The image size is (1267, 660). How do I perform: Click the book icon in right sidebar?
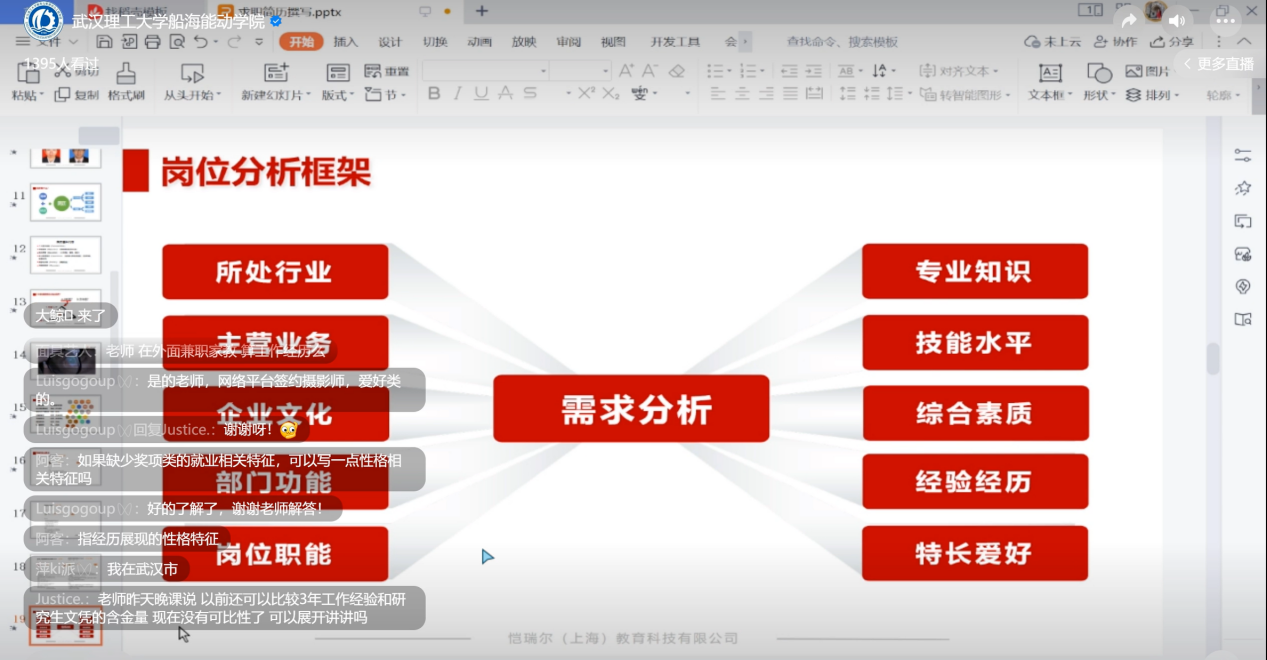coord(1243,320)
